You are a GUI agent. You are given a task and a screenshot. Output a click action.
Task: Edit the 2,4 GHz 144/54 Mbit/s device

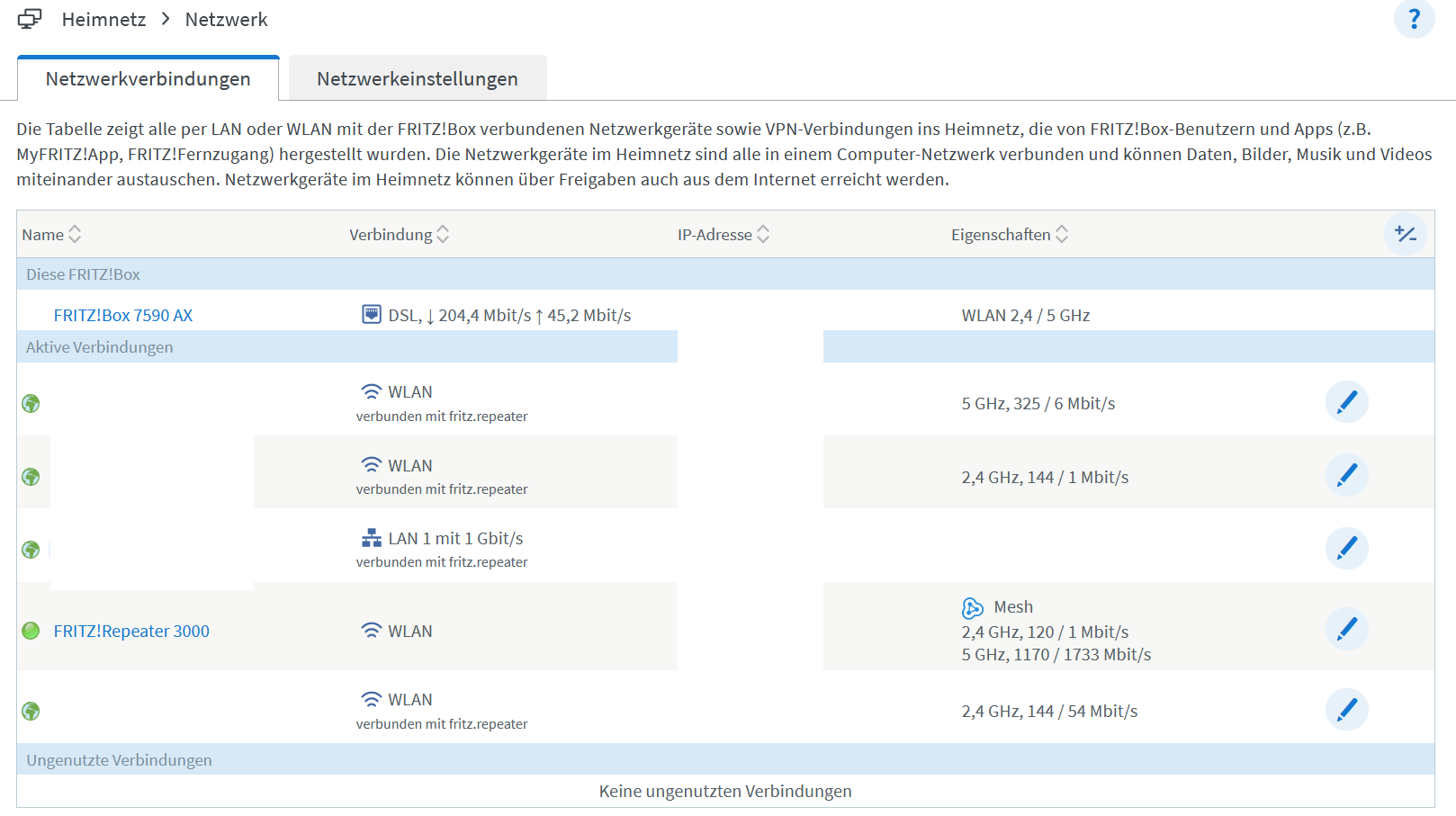tap(1347, 710)
